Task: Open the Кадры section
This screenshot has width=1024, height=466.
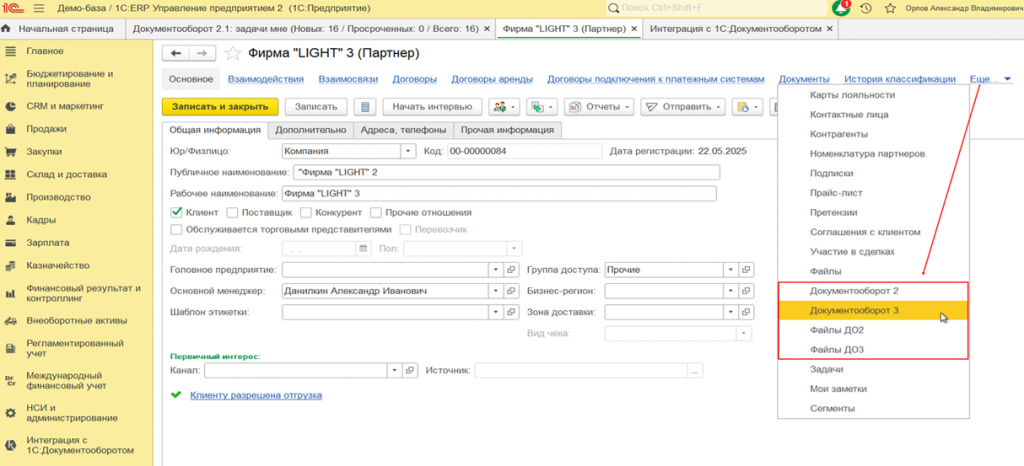Action: (x=41, y=220)
